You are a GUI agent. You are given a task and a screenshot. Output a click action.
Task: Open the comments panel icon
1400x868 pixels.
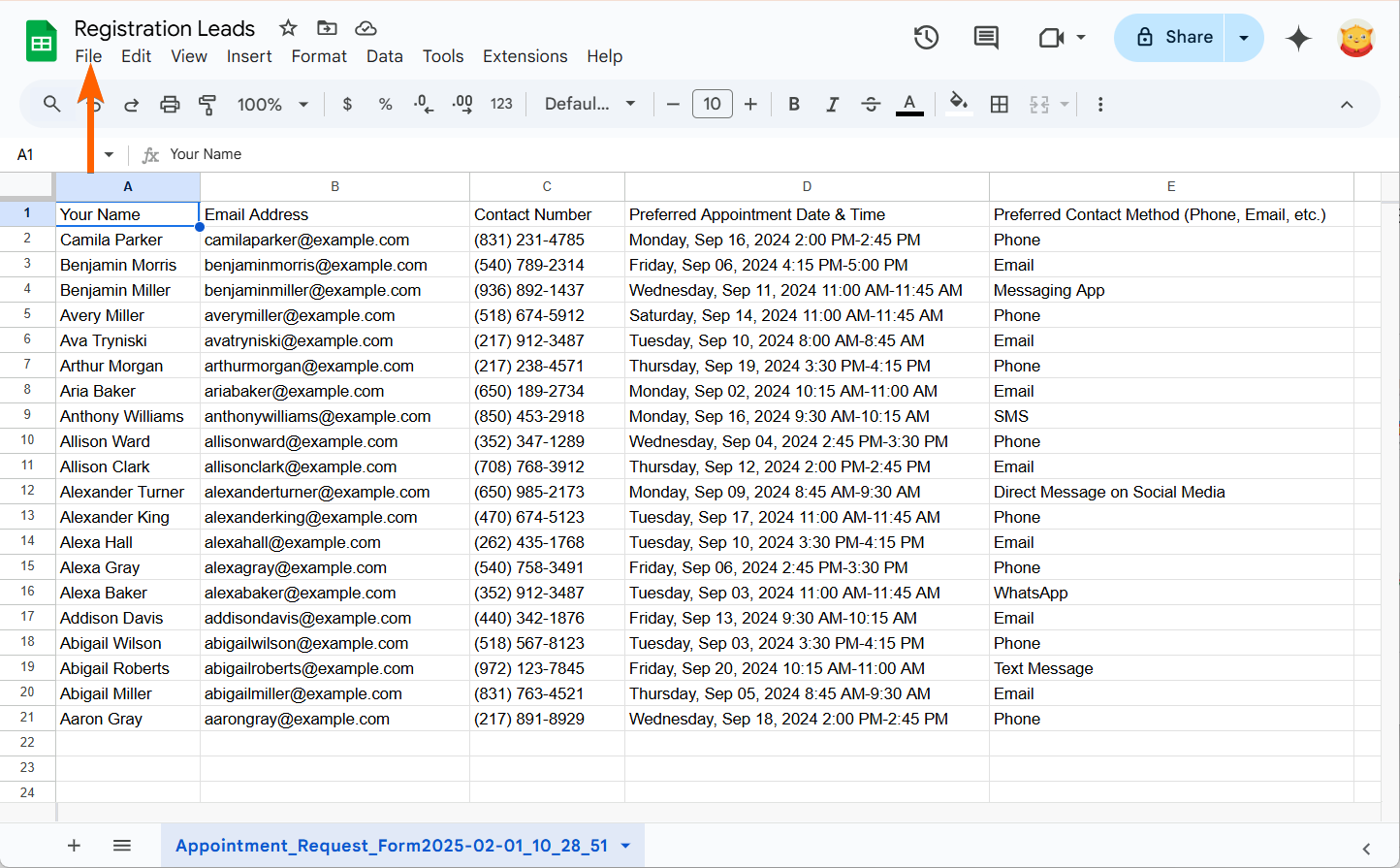coord(986,38)
